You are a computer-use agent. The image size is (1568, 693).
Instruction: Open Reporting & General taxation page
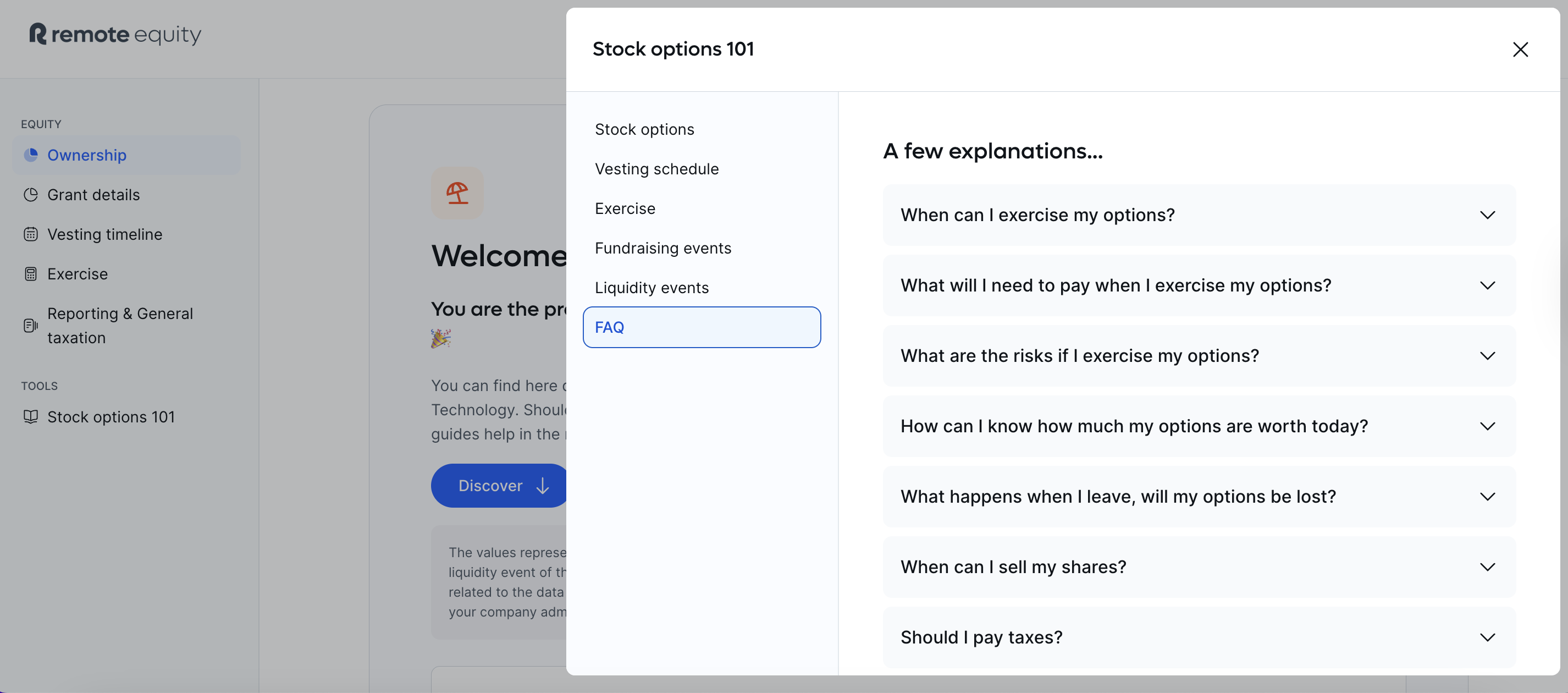point(126,326)
